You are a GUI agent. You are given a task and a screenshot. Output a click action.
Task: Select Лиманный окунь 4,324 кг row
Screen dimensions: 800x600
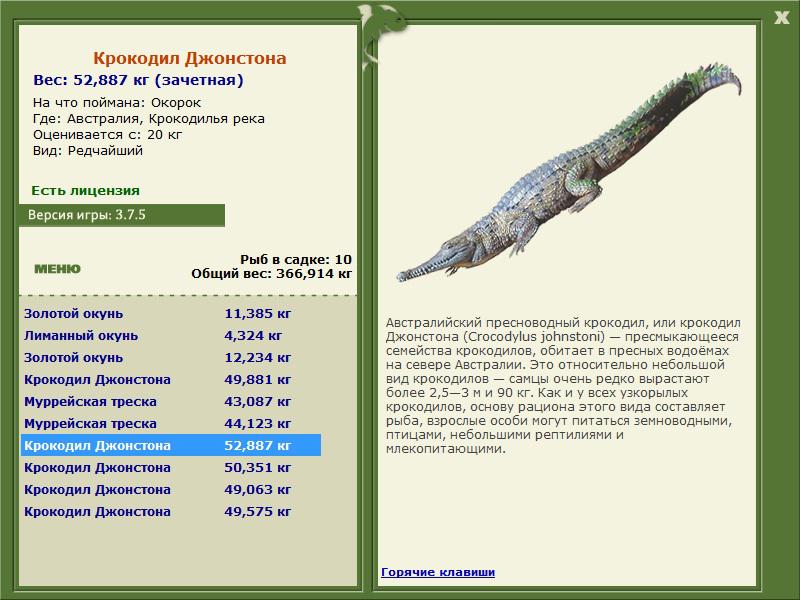171,335
